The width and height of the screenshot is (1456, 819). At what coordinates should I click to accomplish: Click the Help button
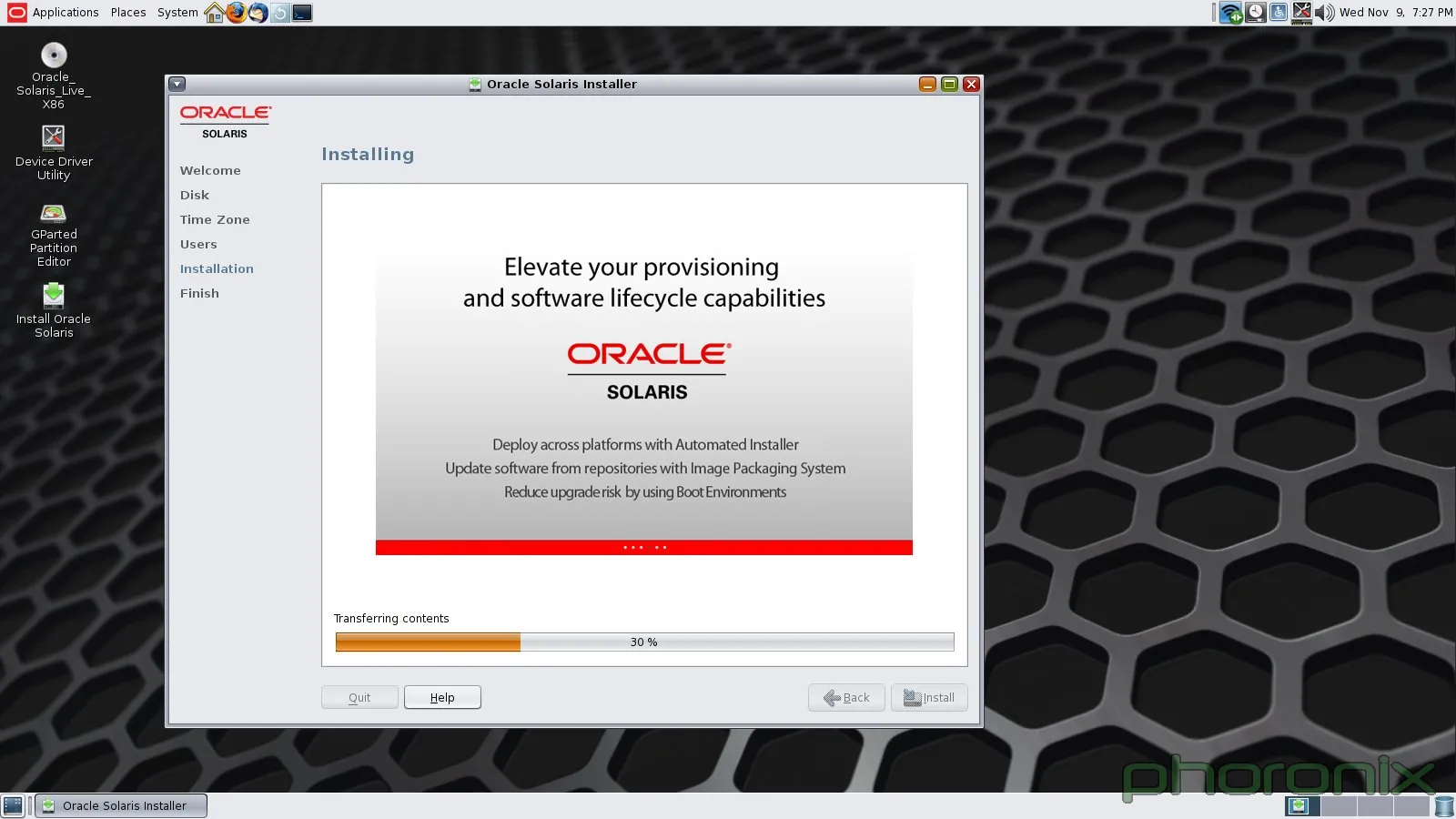442,697
